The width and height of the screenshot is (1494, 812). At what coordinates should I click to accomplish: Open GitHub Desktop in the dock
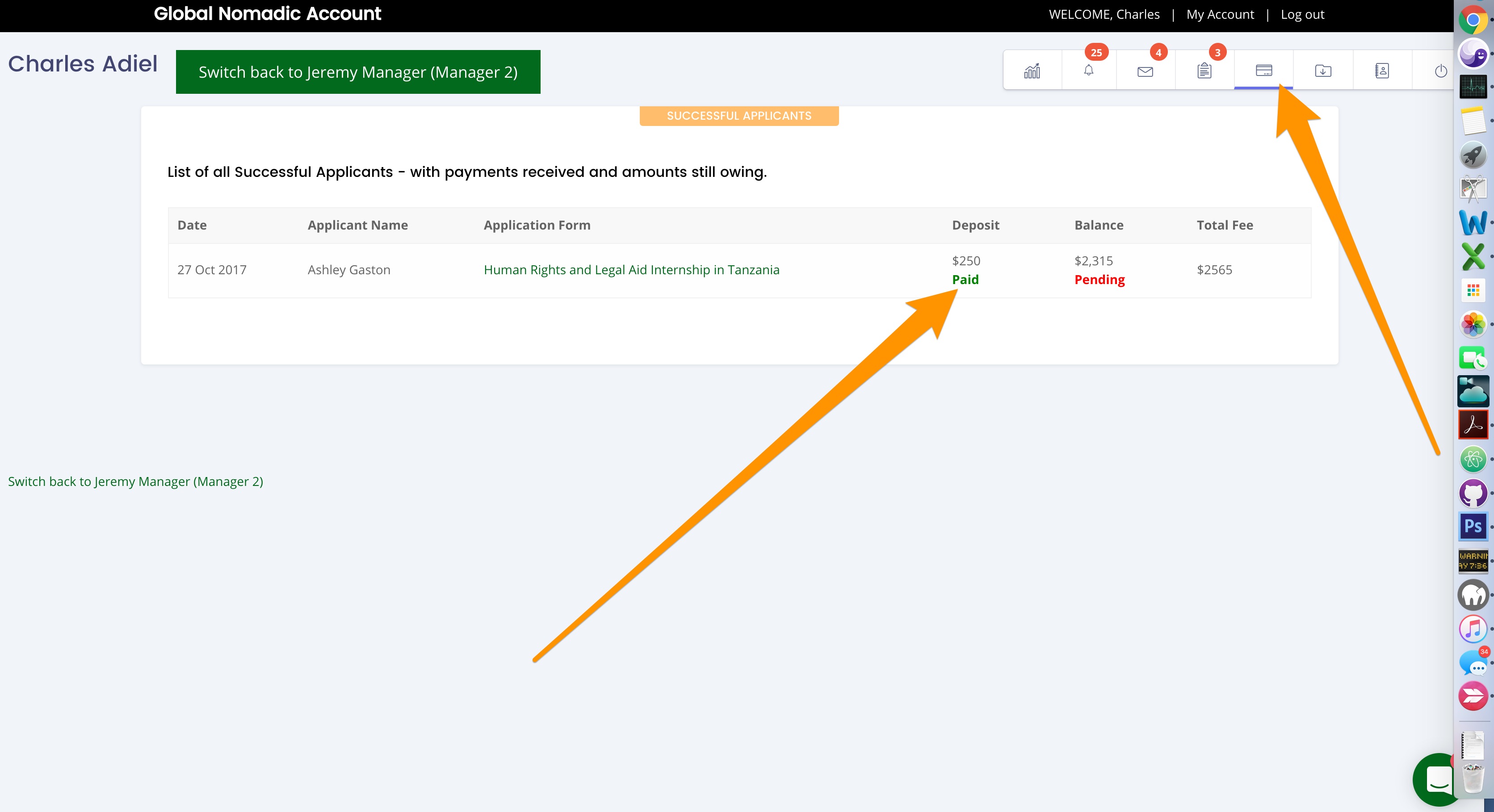tap(1473, 493)
